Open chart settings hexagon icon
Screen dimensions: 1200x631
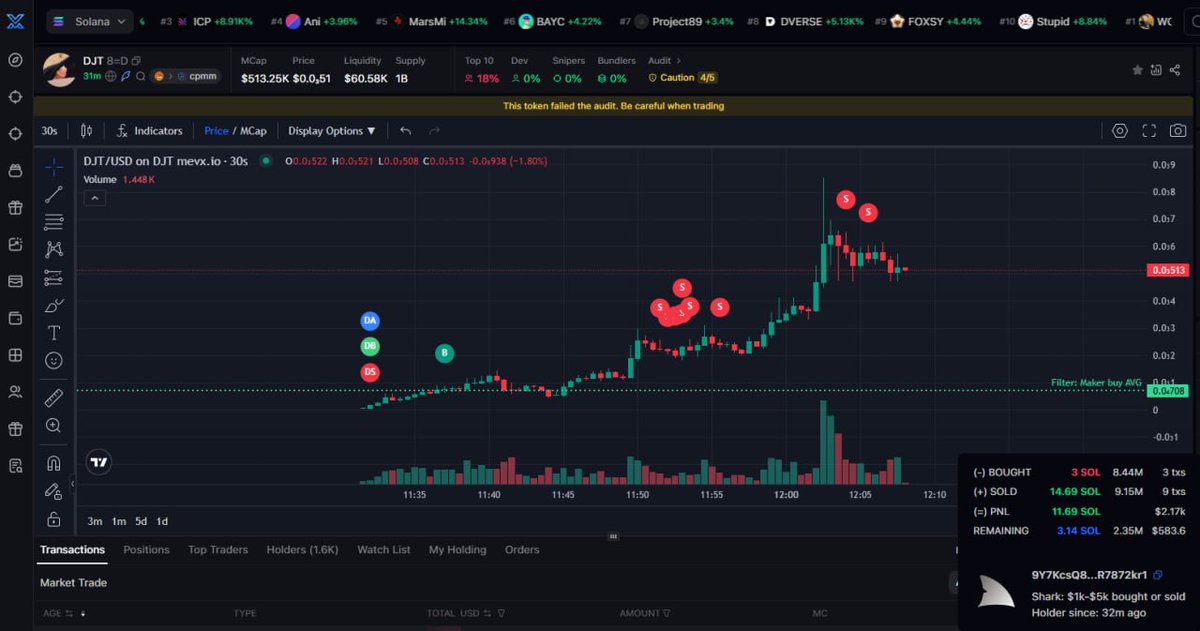point(1119,131)
